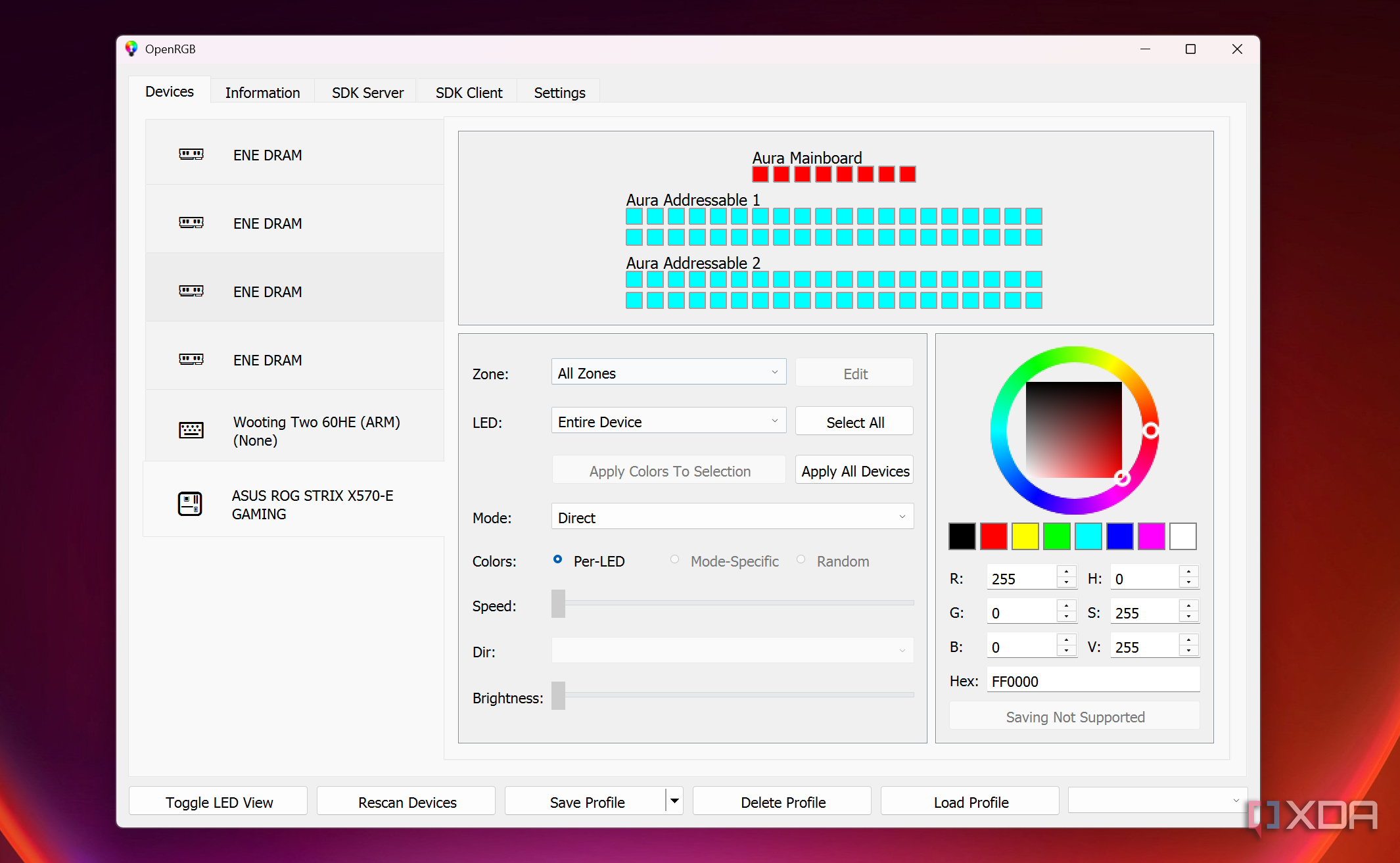The image size is (1400, 863).
Task: Pick the magenta color swatch
Action: click(x=1151, y=536)
